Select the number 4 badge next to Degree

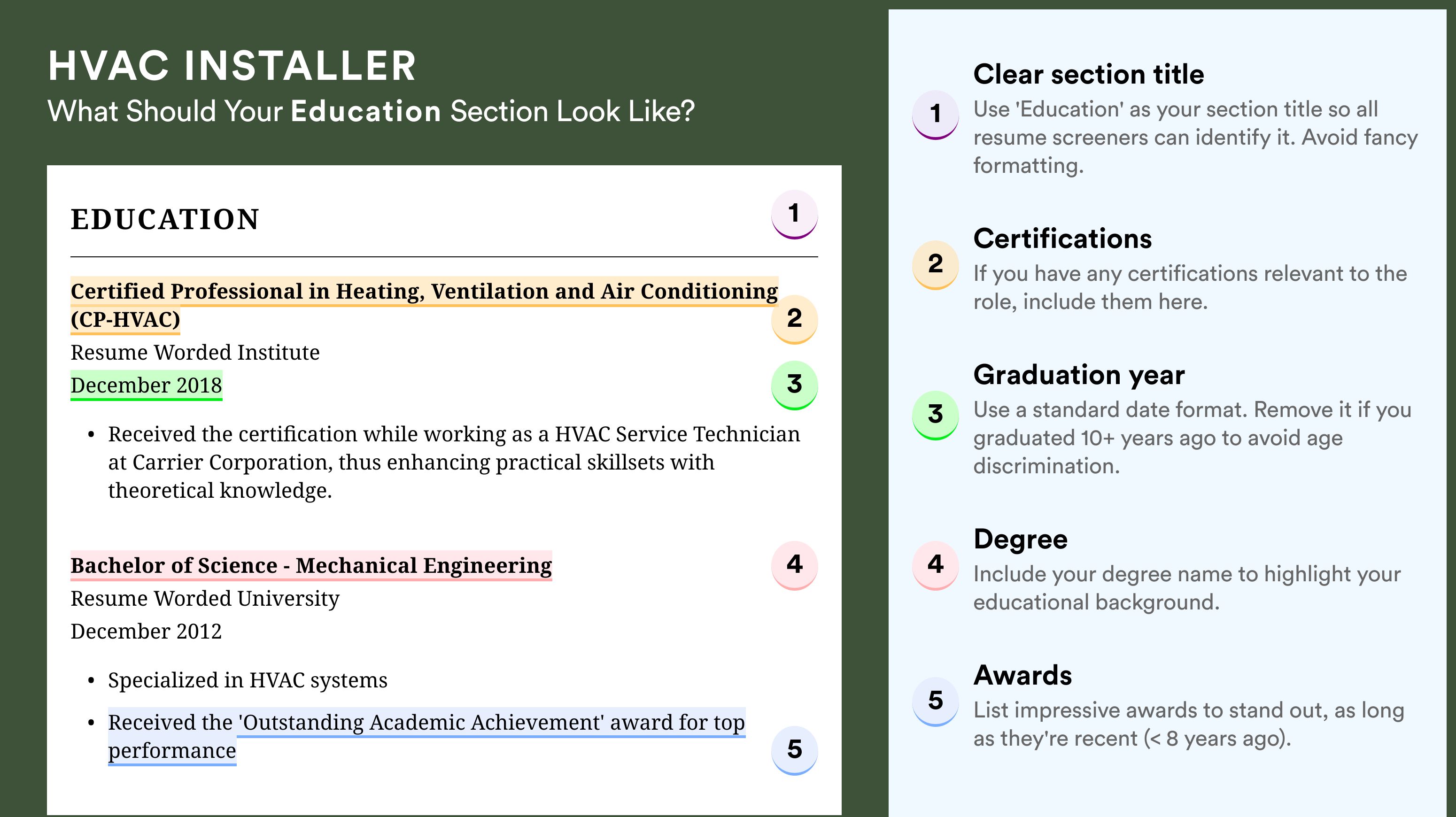(936, 566)
